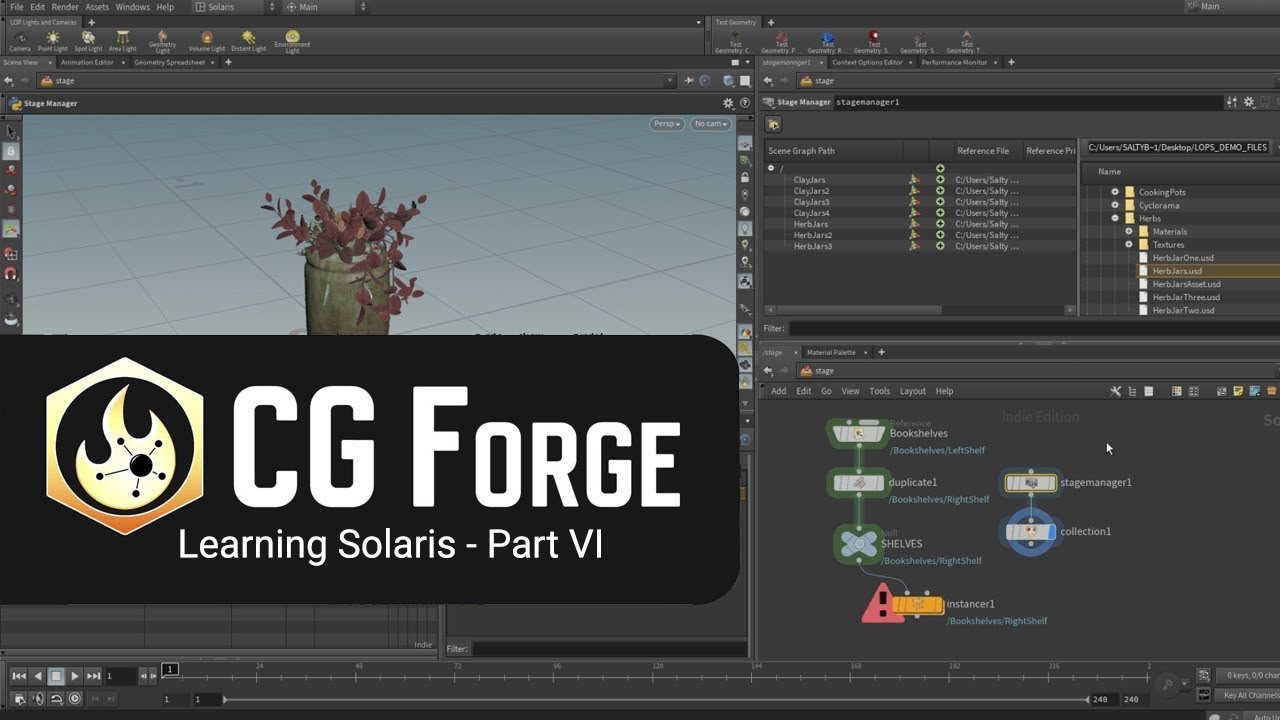Collapse the Herbs folder
This screenshot has width=1280, height=720.
pyautogui.click(x=1115, y=218)
